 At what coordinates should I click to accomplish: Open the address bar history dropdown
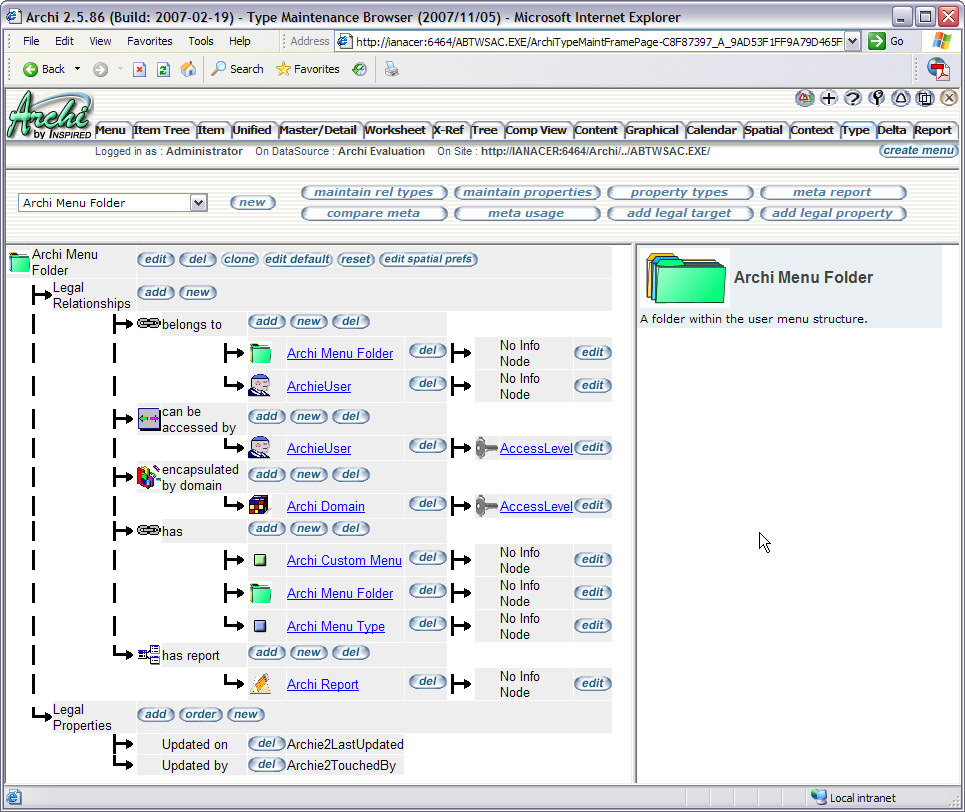pyautogui.click(x=852, y=41)
